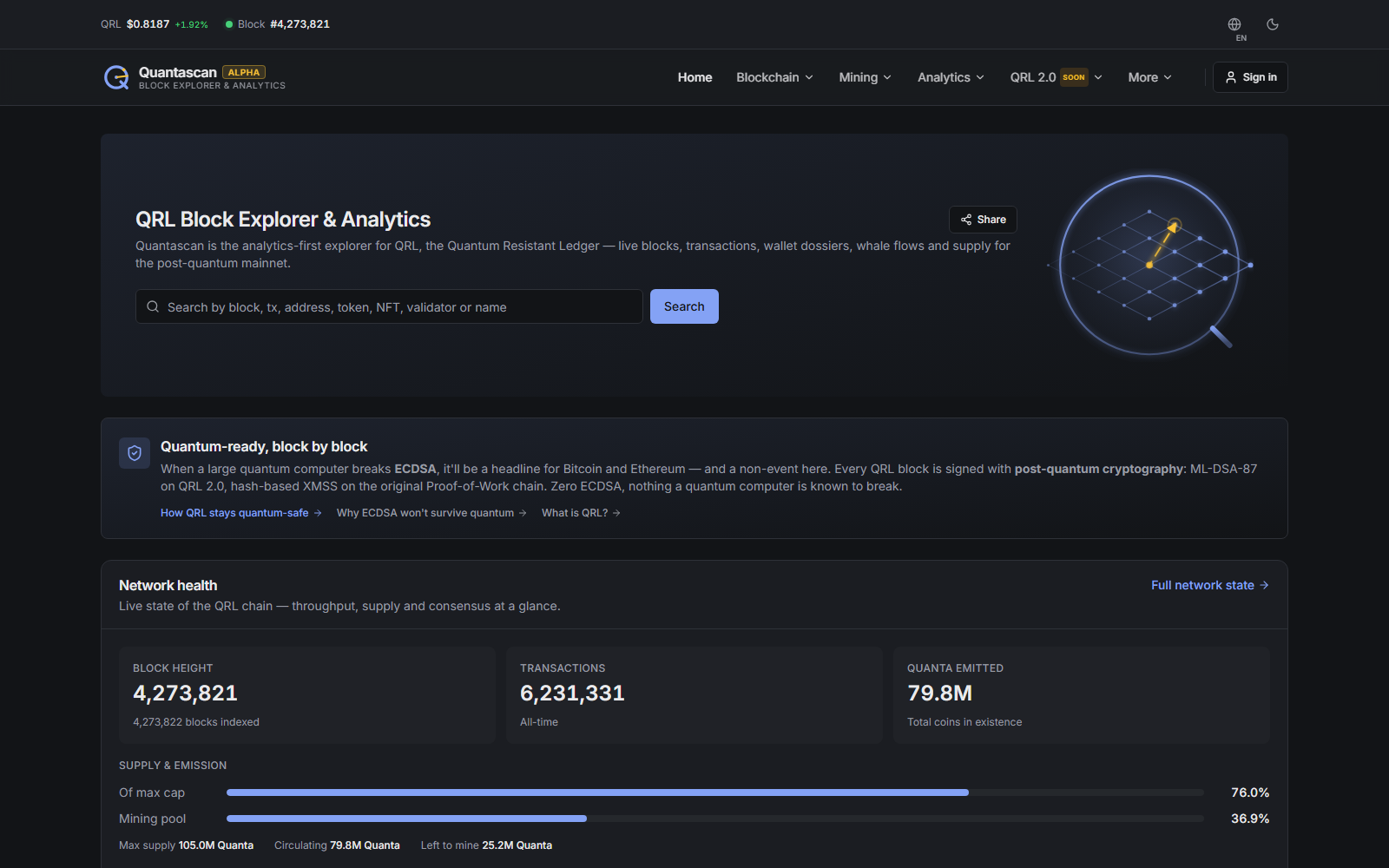Click the QRL Block Explorer & Analytics heading

283,220
